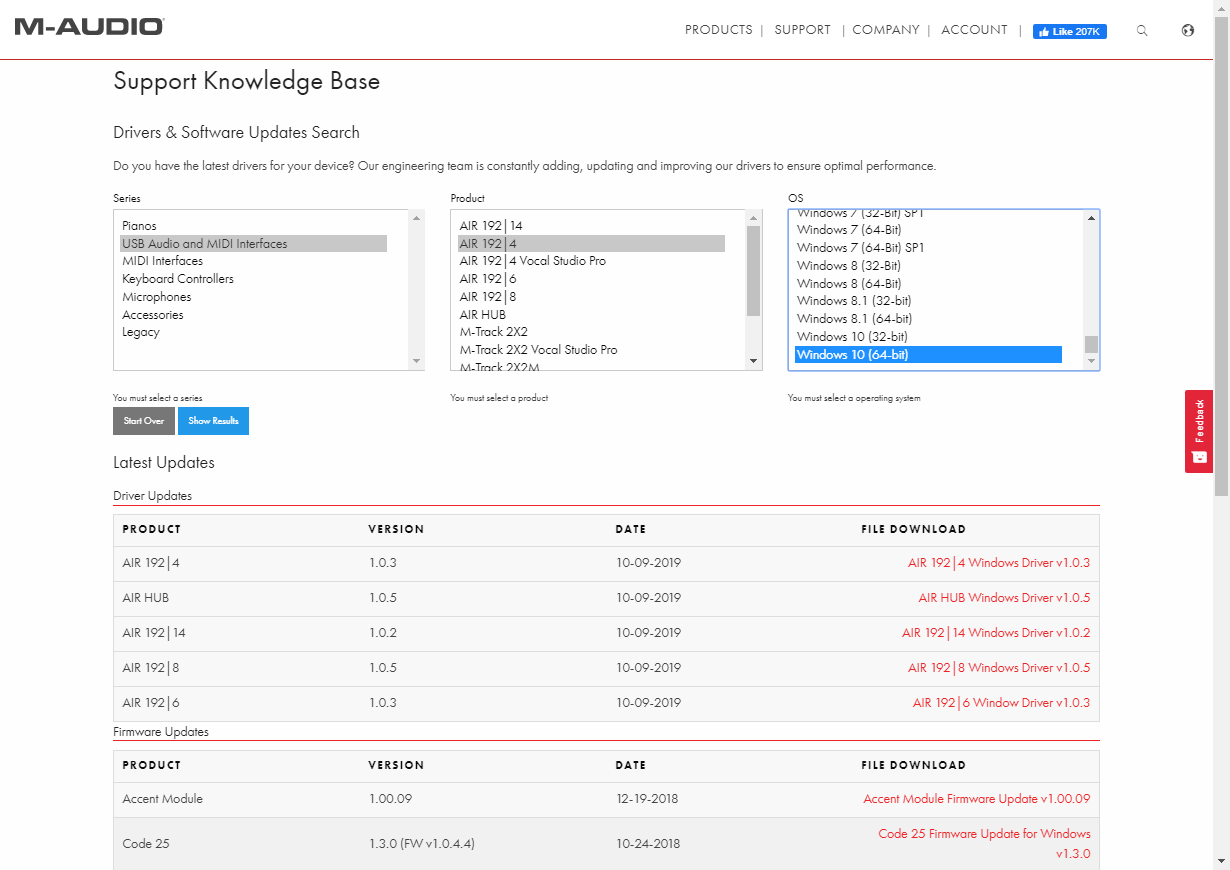
Task: Download AIR HUB Windows Driver v1.0.5
Action: point(1004,597)
